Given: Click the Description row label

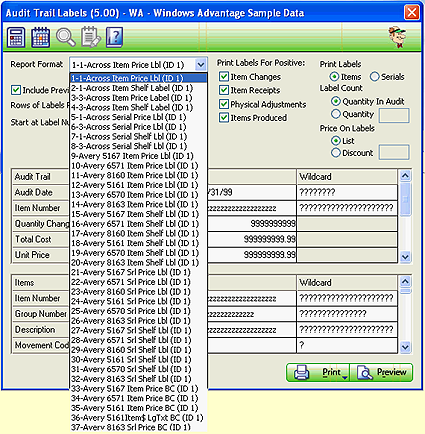Looking at the screenshot, I should click(x=35, y=330).
